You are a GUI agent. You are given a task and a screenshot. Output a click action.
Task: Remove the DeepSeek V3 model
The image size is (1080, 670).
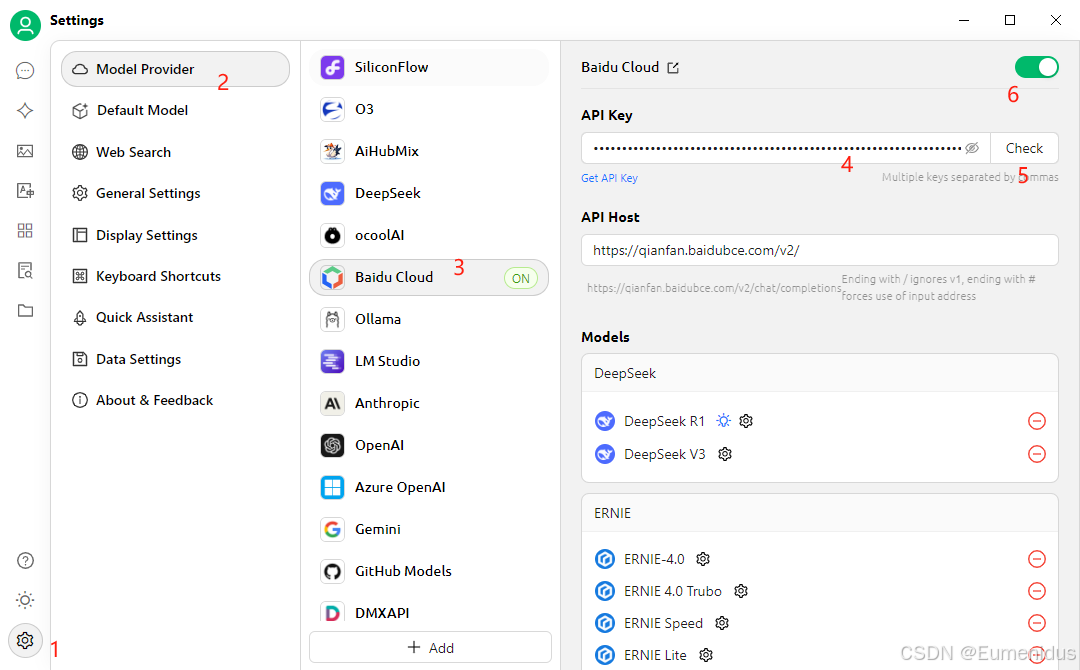point(1037,454)
